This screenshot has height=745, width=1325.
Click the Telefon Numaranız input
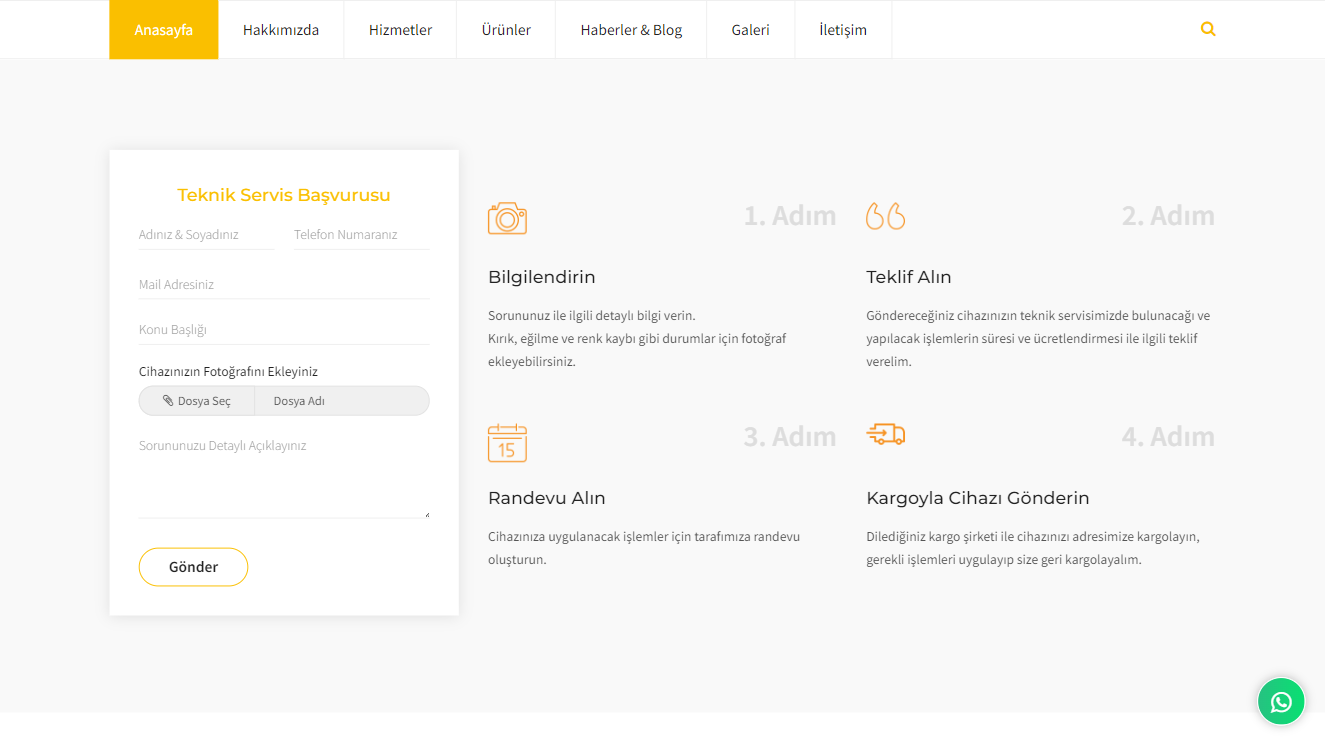361,235
